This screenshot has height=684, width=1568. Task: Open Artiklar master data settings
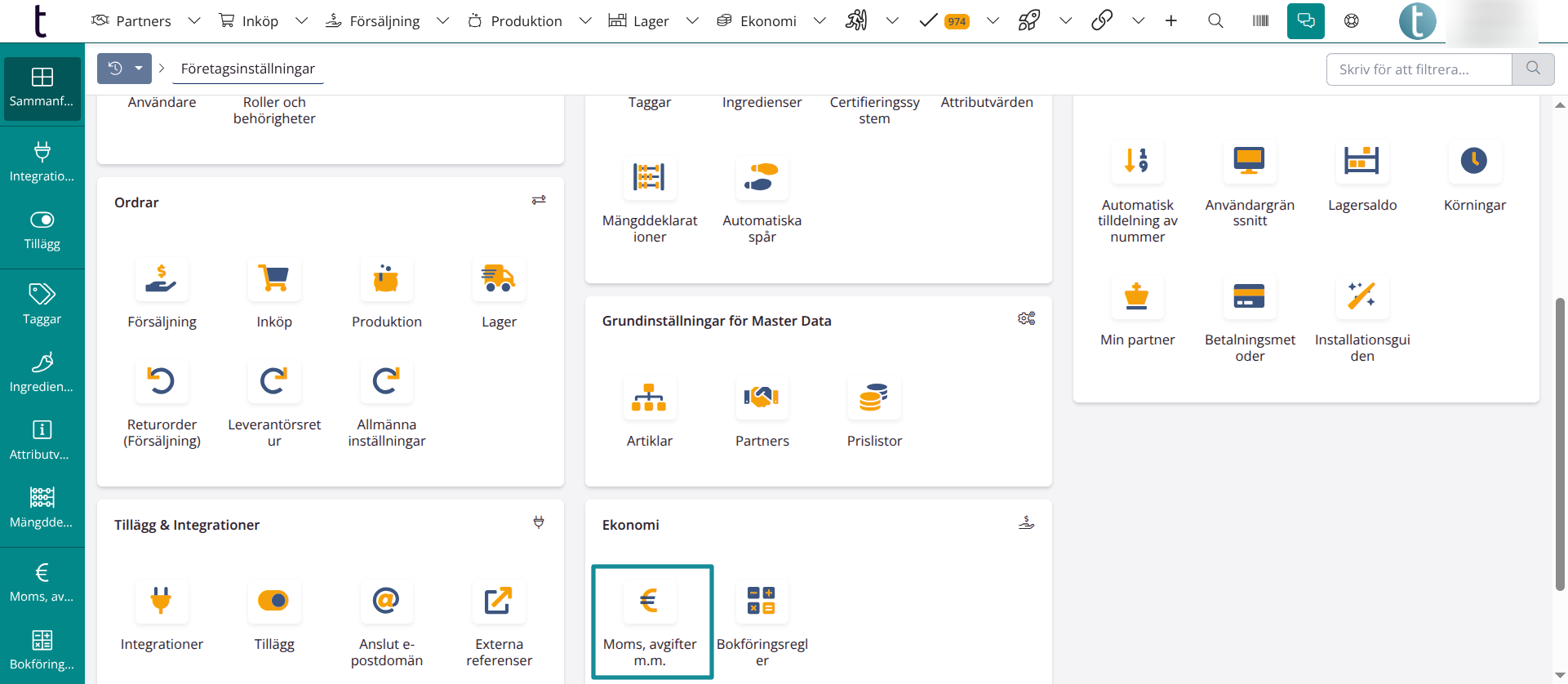[x=649, y=398]
